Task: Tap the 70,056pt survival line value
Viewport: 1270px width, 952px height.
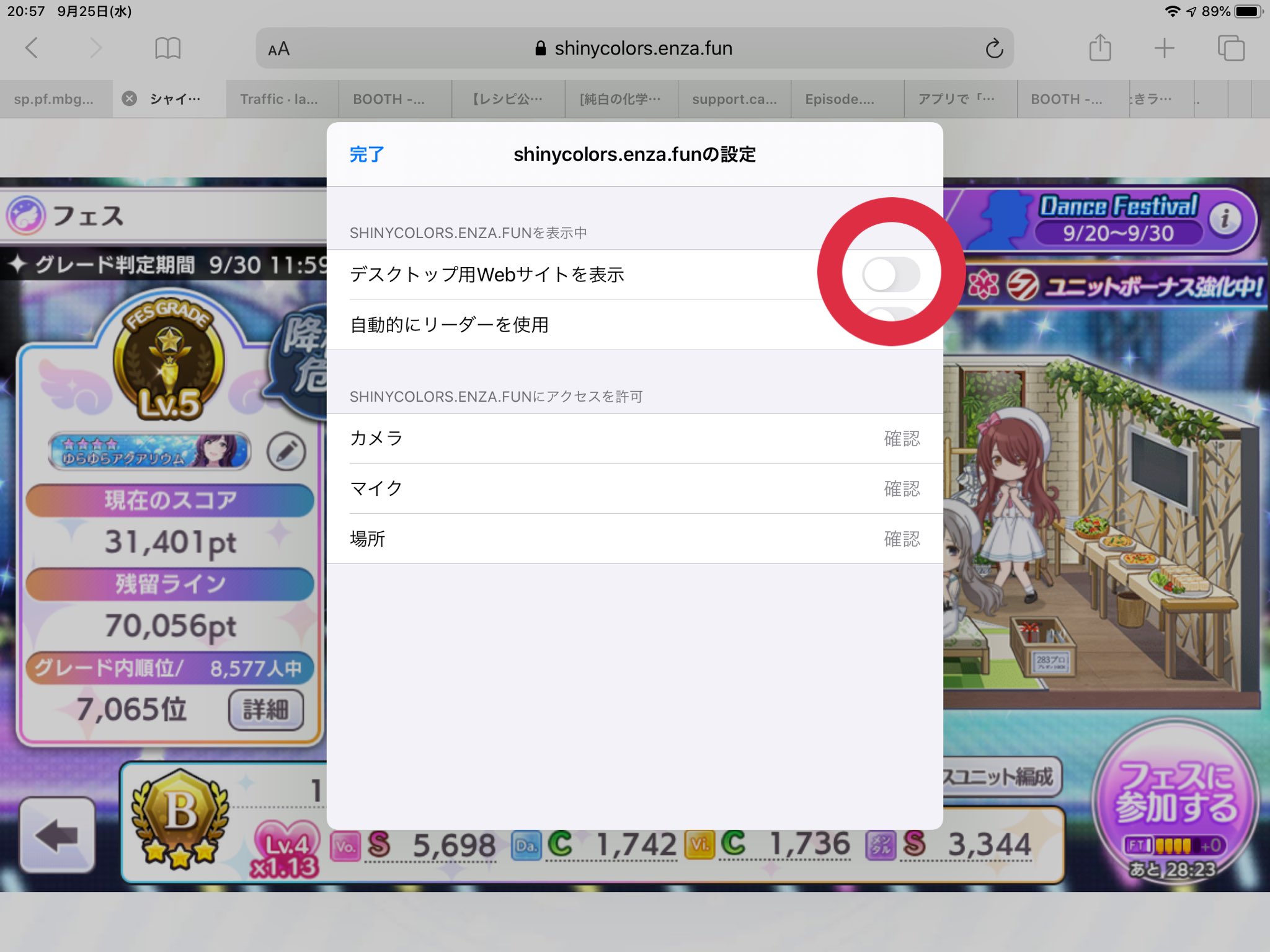Action: coord(171,625)
